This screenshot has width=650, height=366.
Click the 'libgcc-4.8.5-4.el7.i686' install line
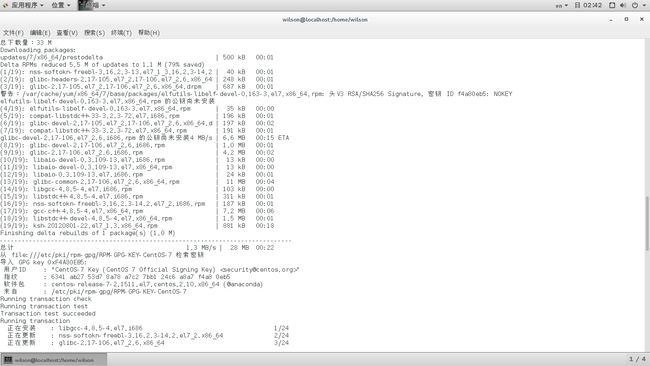click(x=148, y=328)
